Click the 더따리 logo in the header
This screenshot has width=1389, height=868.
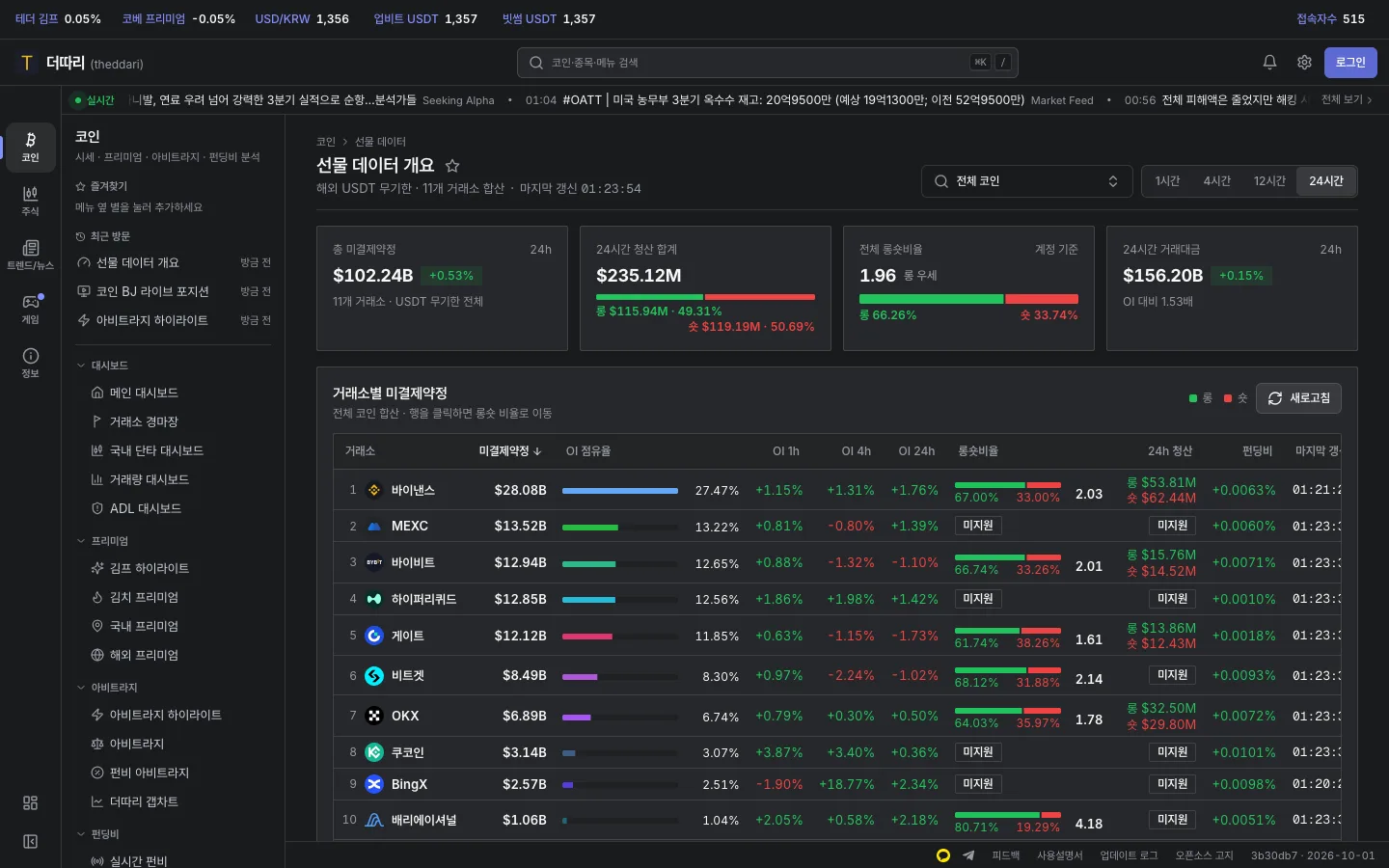[81, 63]
